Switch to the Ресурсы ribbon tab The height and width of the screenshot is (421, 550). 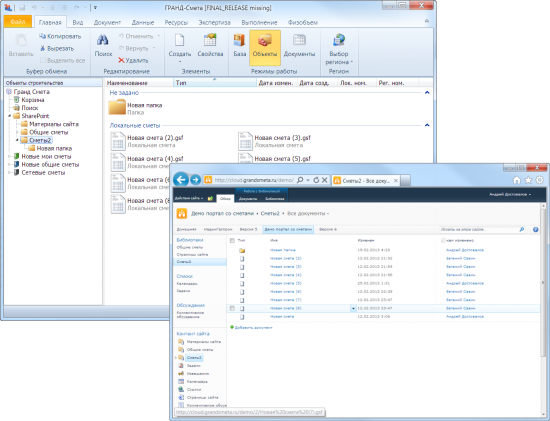[x=176, y=22]
